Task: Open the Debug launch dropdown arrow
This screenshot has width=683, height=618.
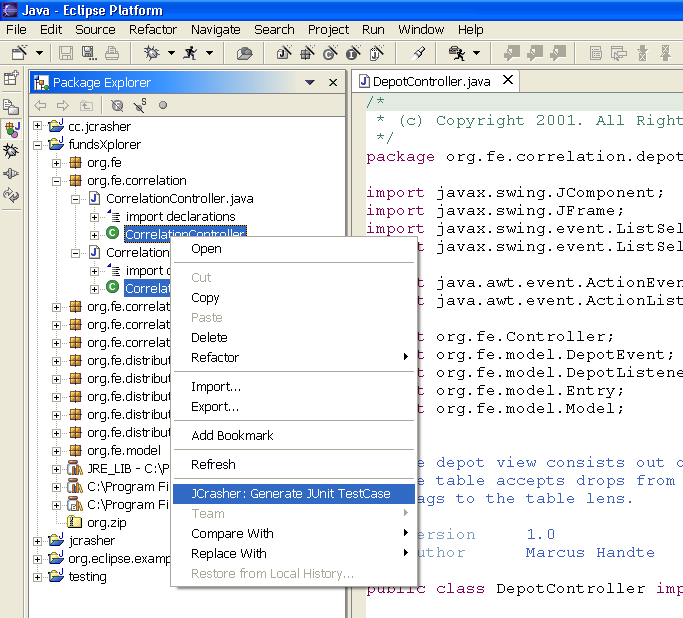Action: point(172,53)
